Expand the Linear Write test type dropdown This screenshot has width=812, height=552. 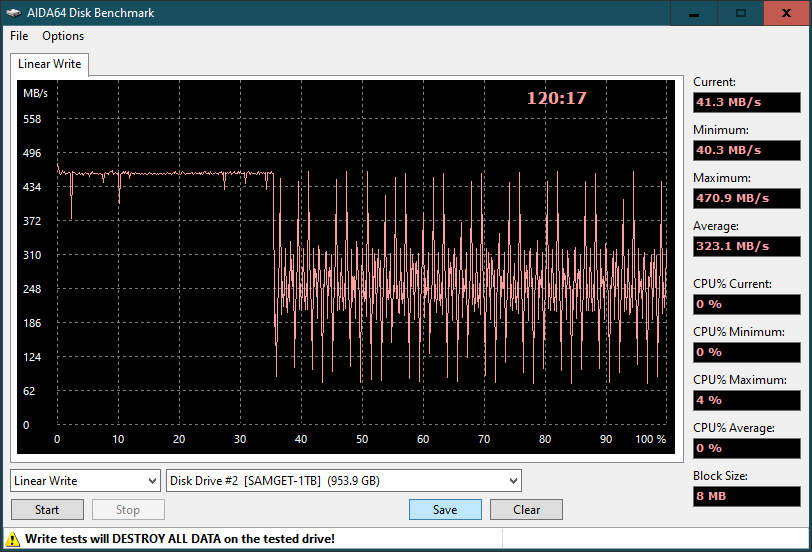[85, 481]
